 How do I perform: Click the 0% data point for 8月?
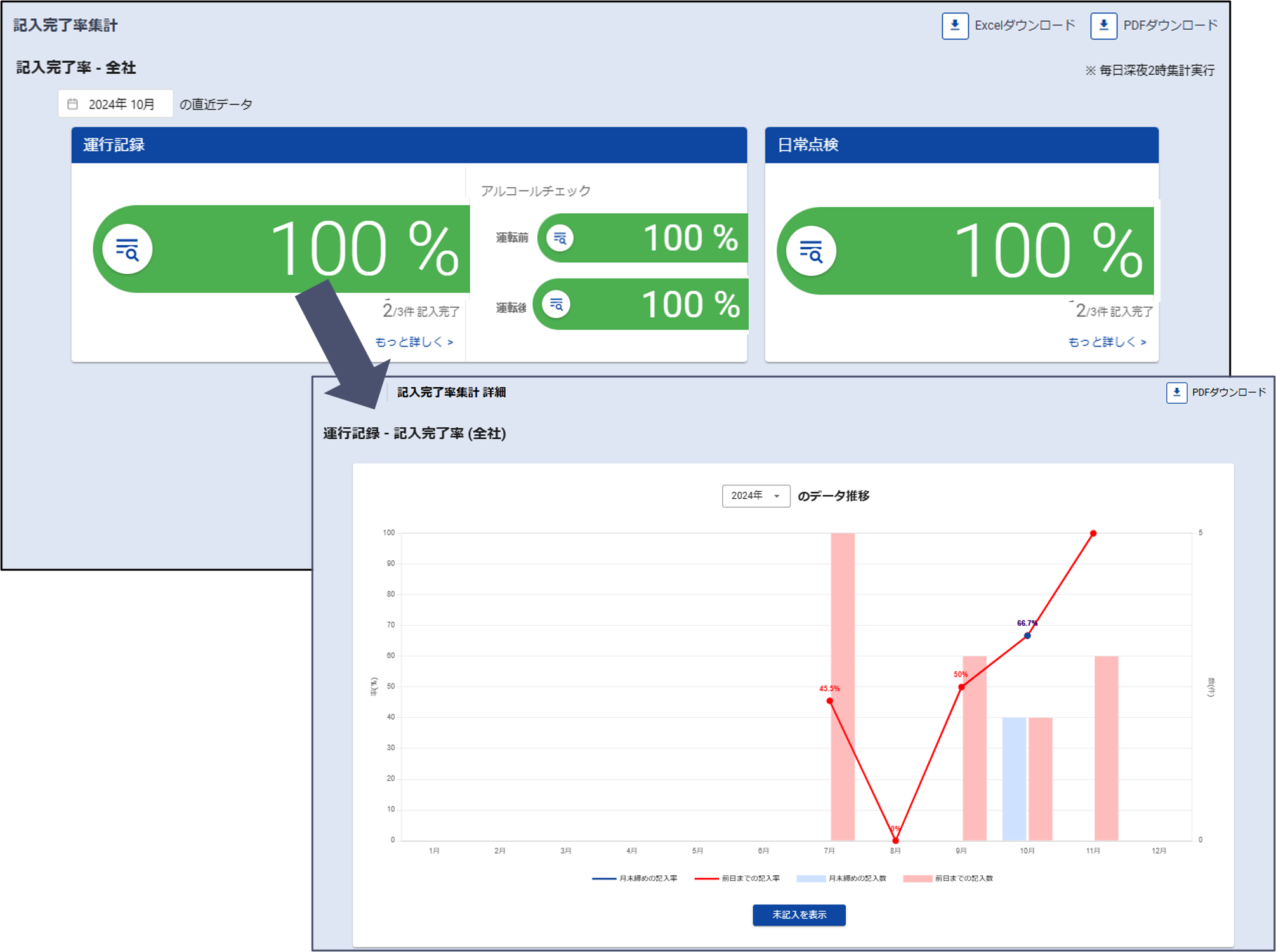coord(895,840)
